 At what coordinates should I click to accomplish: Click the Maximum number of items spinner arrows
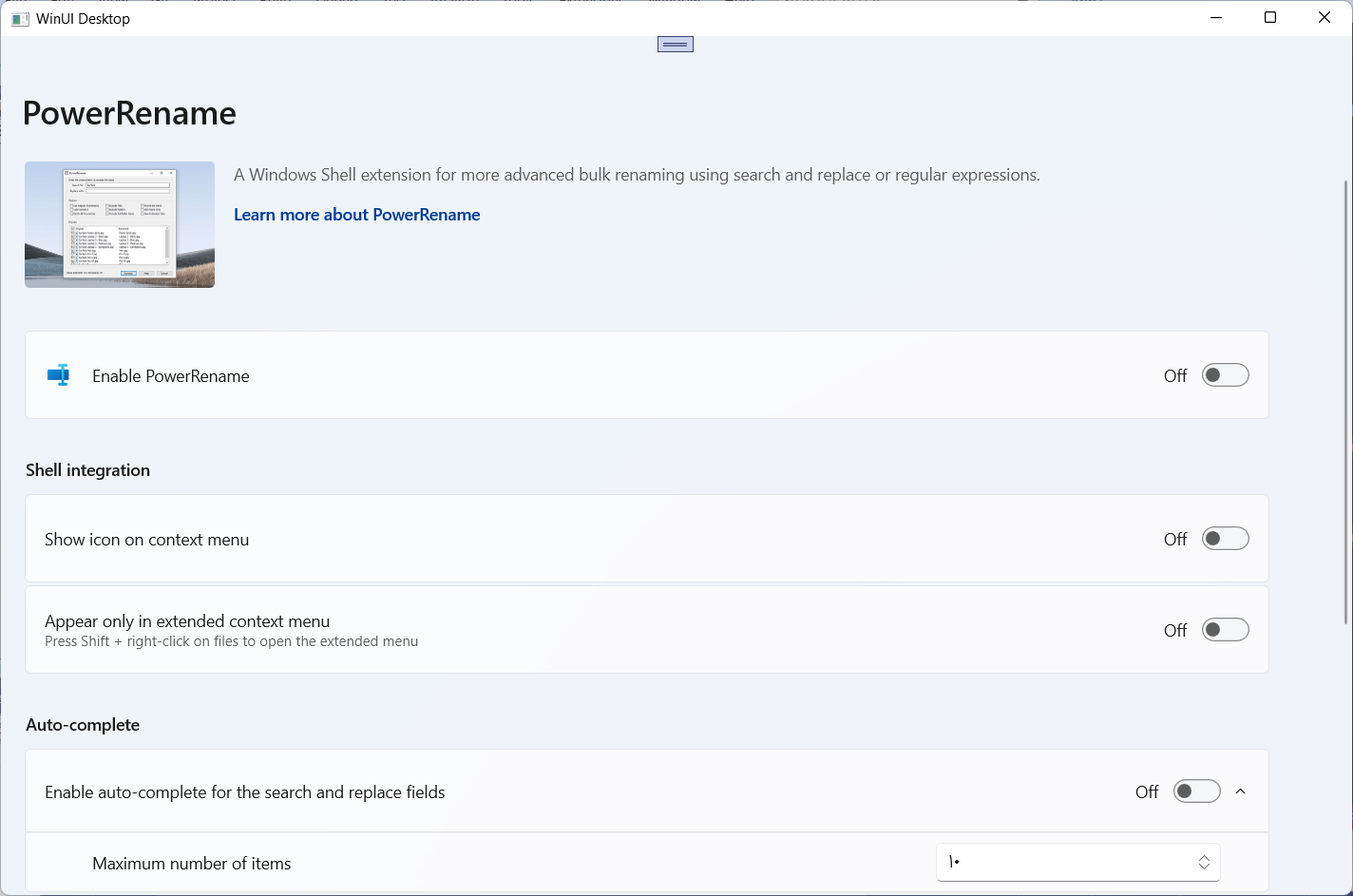point(1204,863)
